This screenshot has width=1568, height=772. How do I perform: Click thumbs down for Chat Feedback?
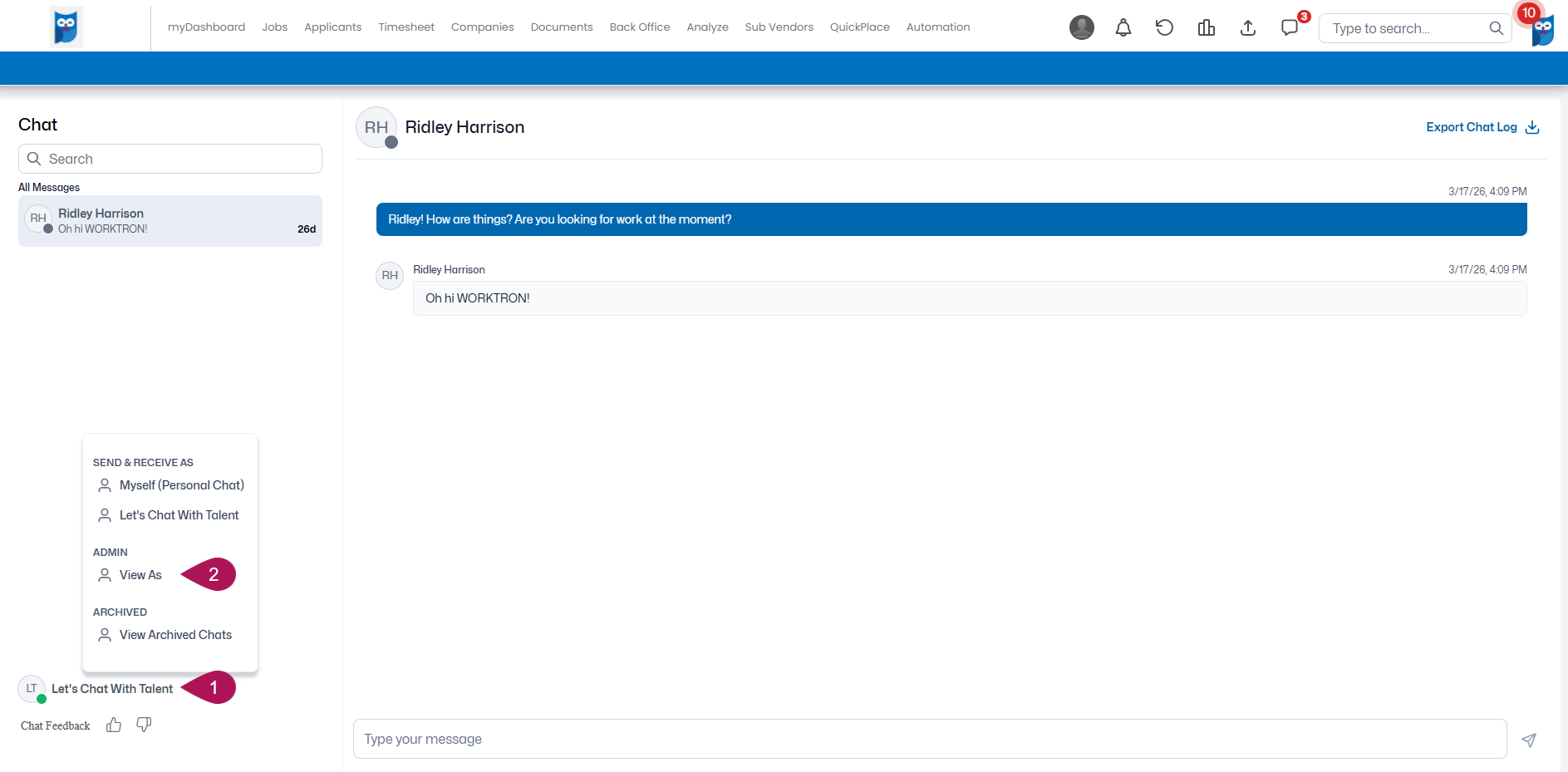144,725
